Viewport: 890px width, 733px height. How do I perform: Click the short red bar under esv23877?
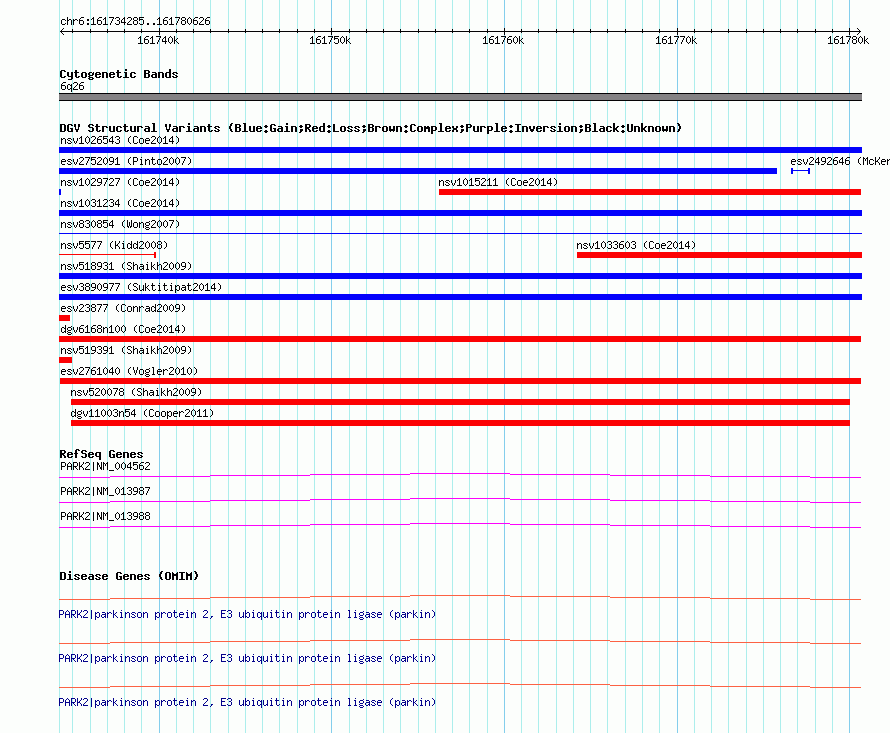tap(64, 318)
